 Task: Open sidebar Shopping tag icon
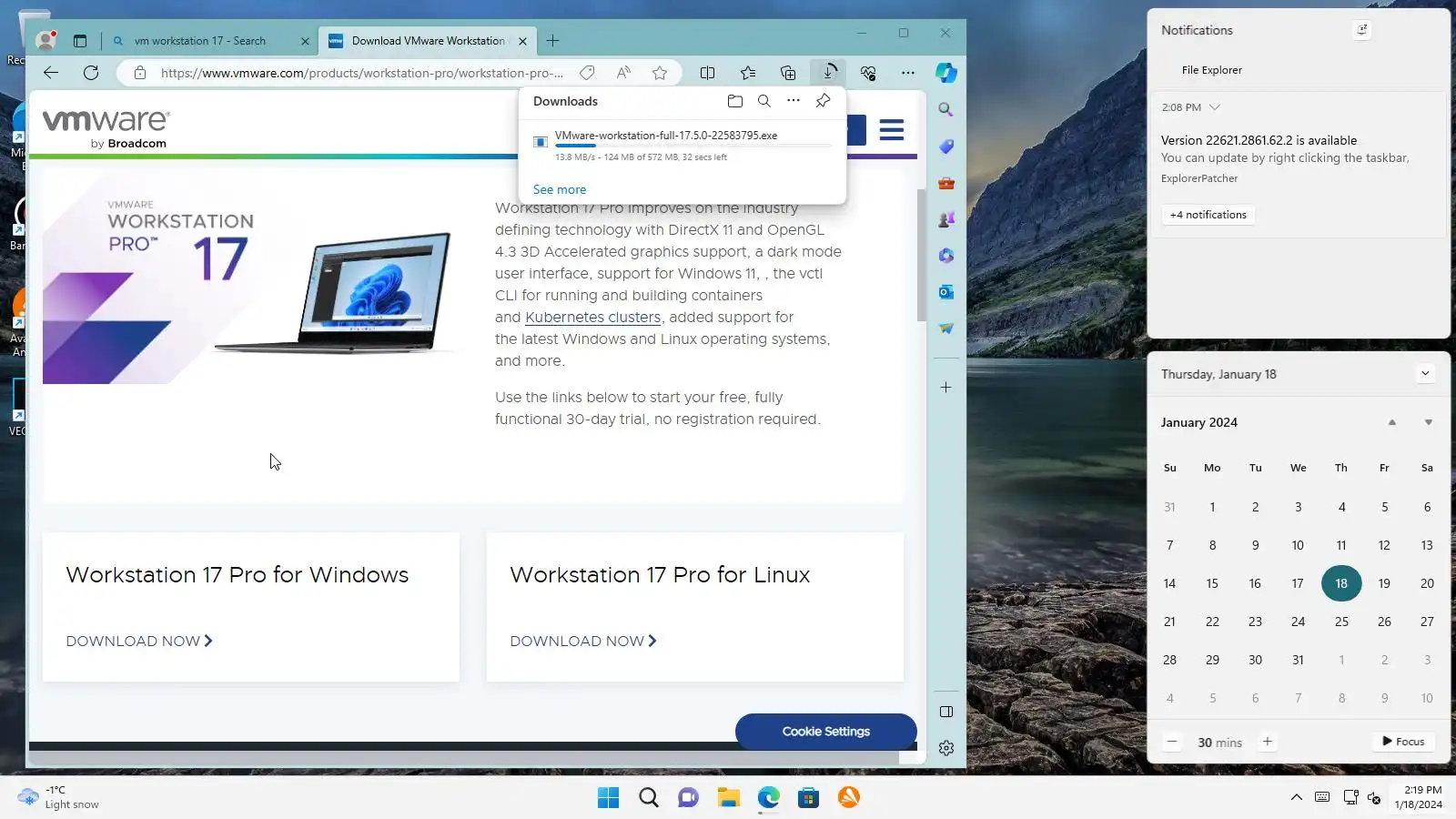click(x=946, y=147)
